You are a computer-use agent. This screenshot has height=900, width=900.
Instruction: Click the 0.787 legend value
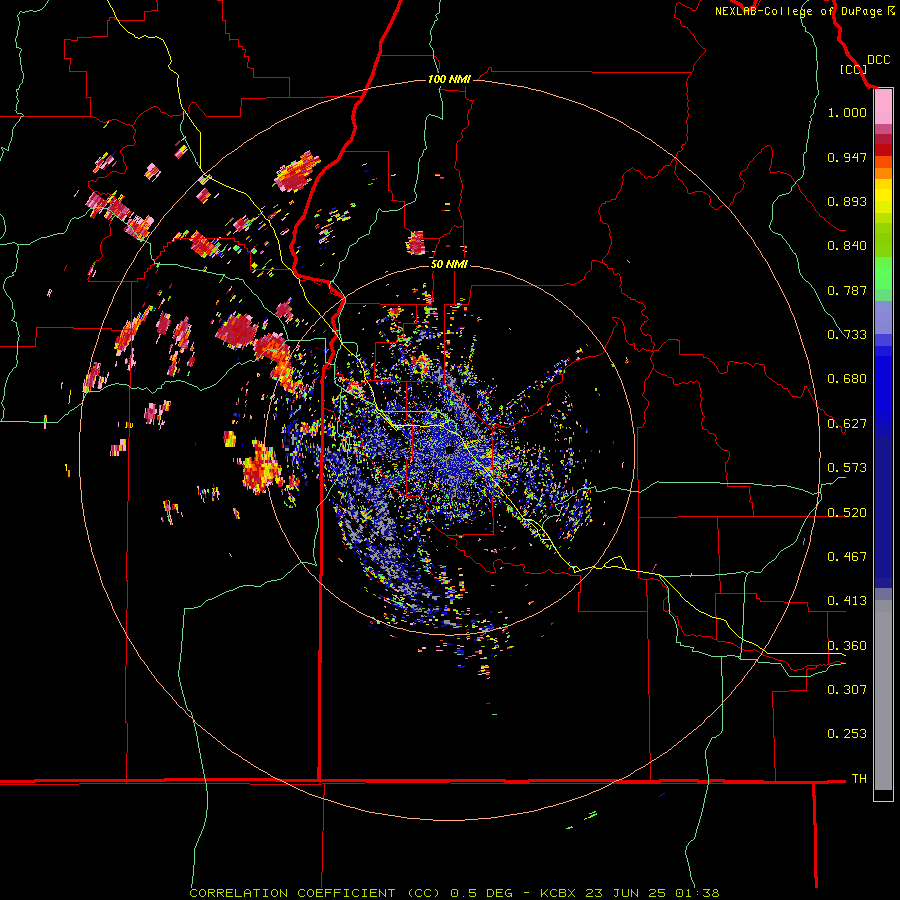[847, 290]
